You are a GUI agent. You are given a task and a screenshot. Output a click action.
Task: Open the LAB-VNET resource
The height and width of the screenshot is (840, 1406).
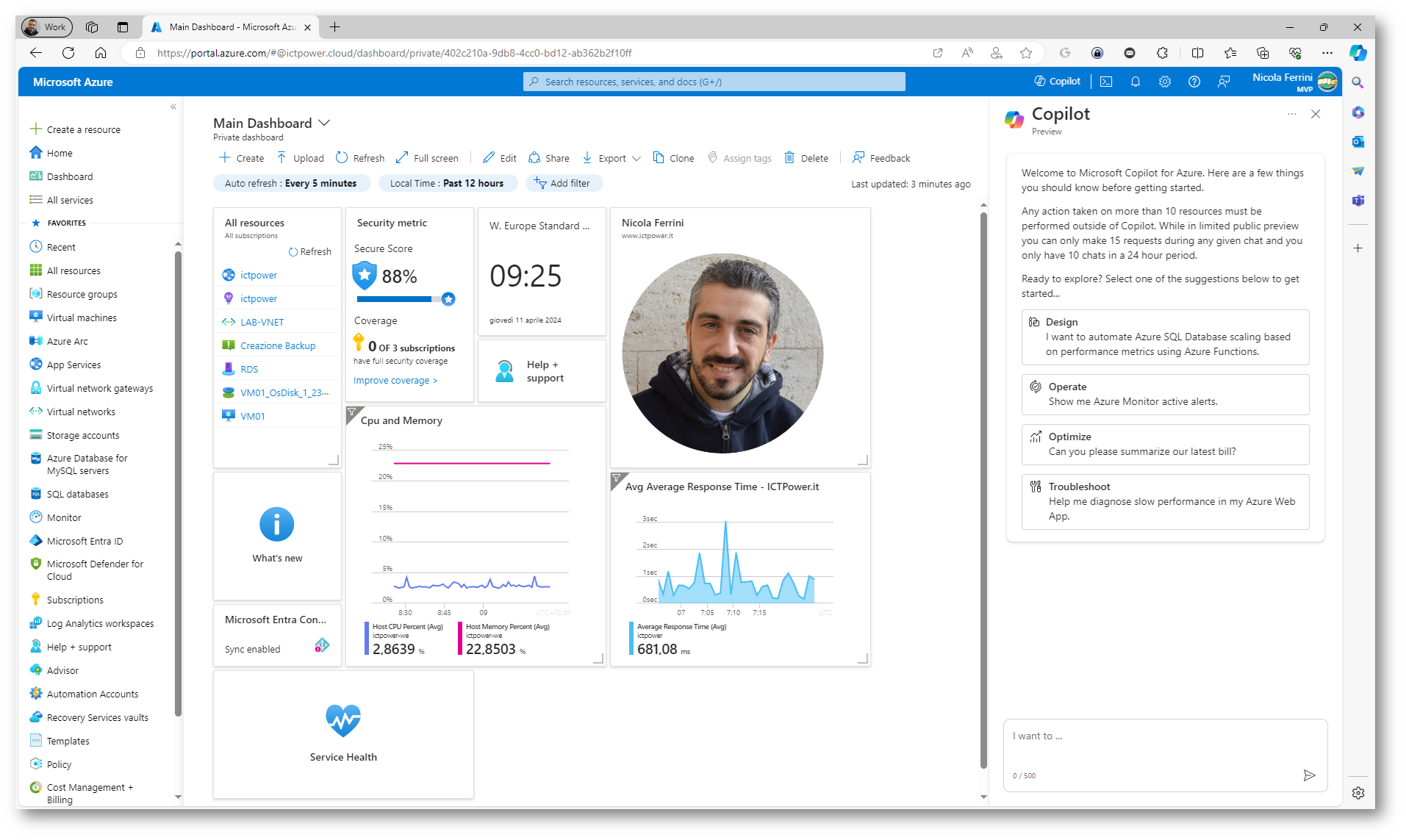tap(262, 322)
